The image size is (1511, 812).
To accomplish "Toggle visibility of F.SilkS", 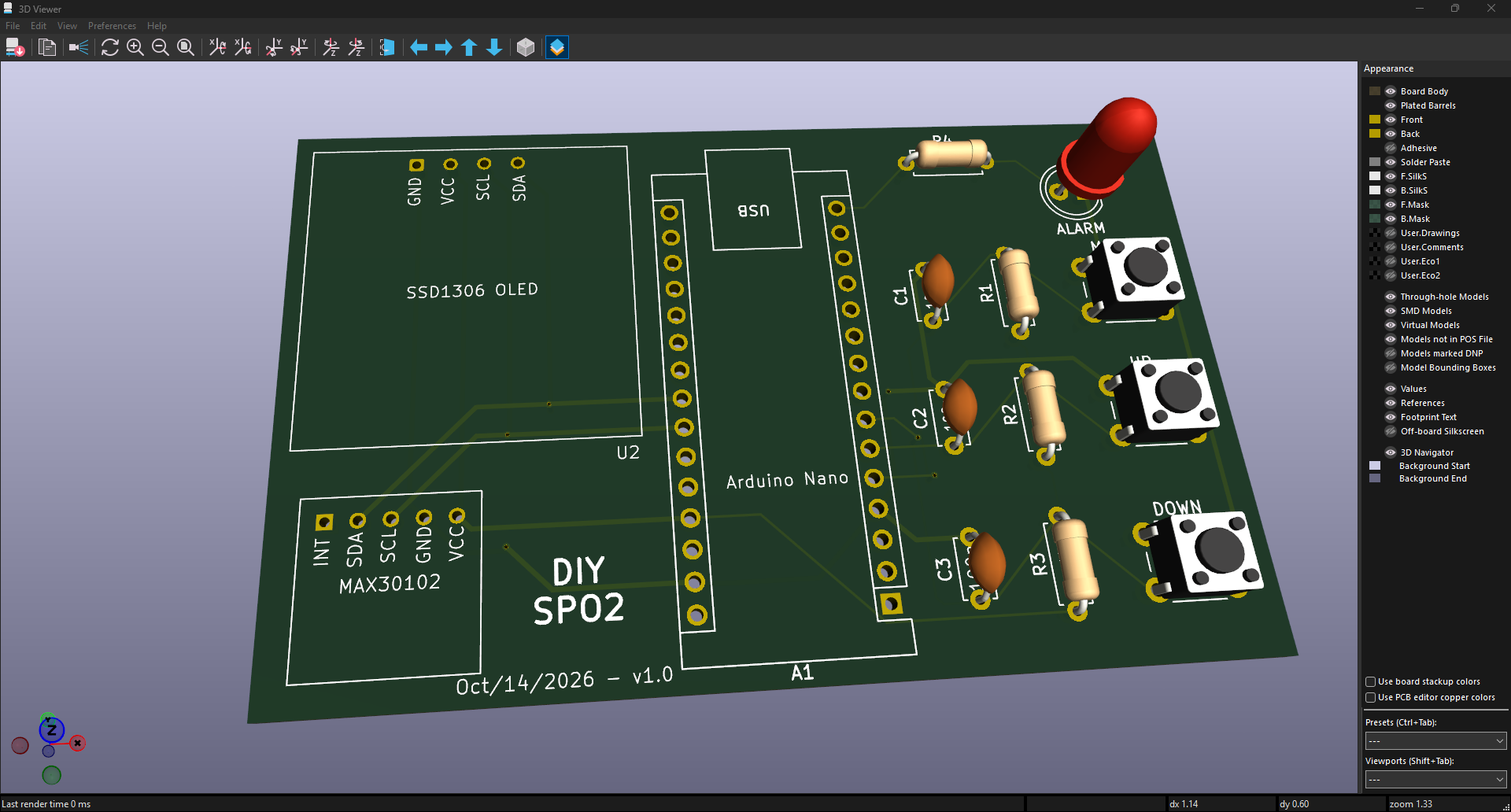I will pyautogui.click(x=1391, y=176).
